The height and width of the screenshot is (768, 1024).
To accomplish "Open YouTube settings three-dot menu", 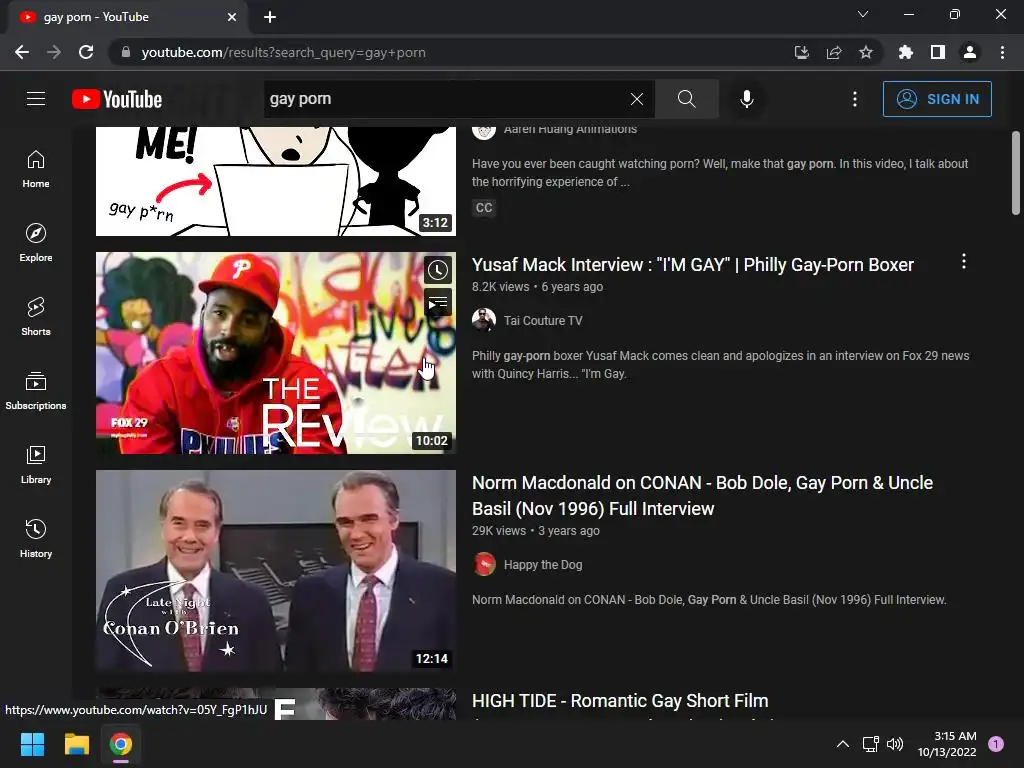I will pyautogui.click(x=854, y=99).
